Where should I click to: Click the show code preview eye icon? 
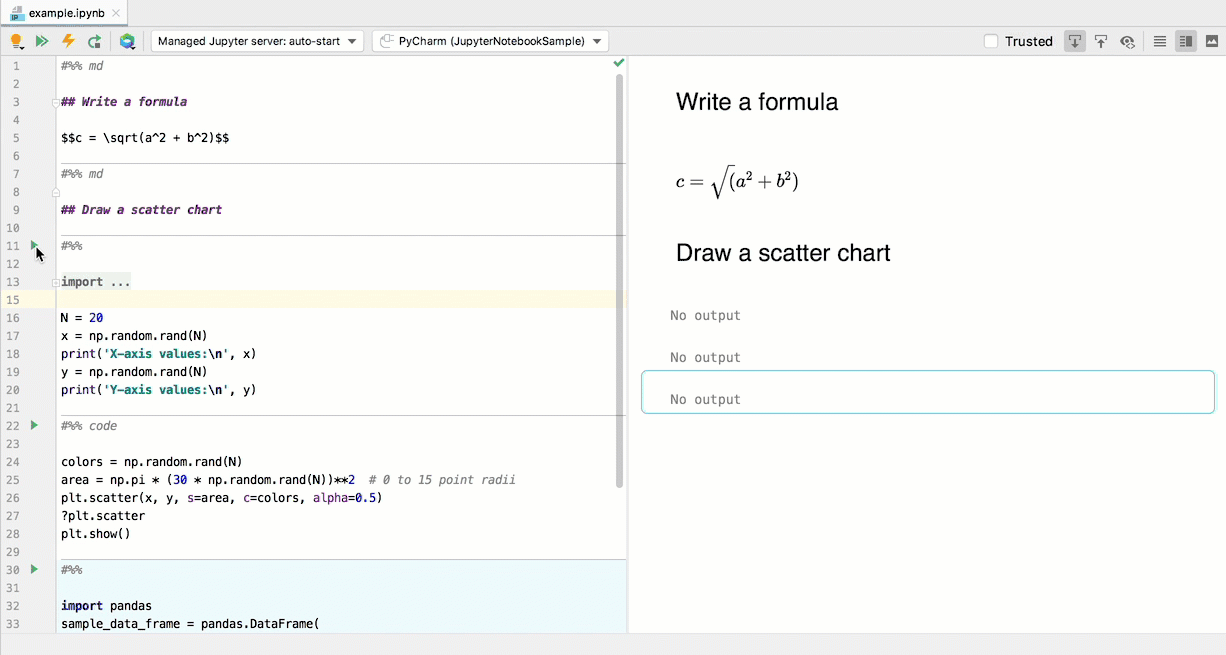1127,41
